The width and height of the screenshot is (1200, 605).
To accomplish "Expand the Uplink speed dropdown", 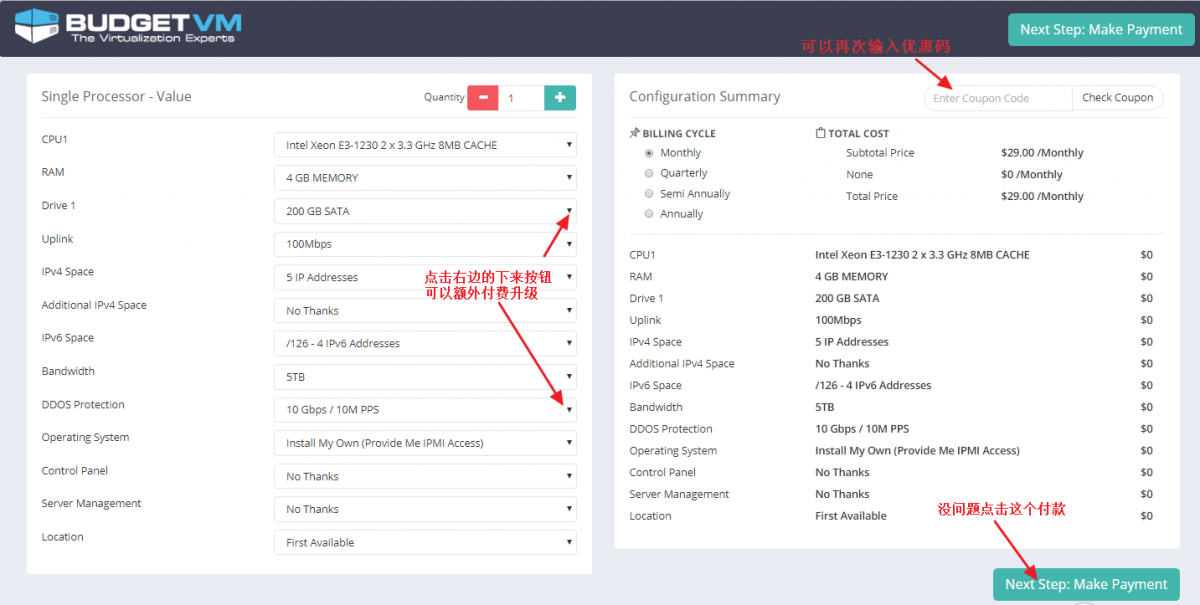I will [x=425, y=244].
